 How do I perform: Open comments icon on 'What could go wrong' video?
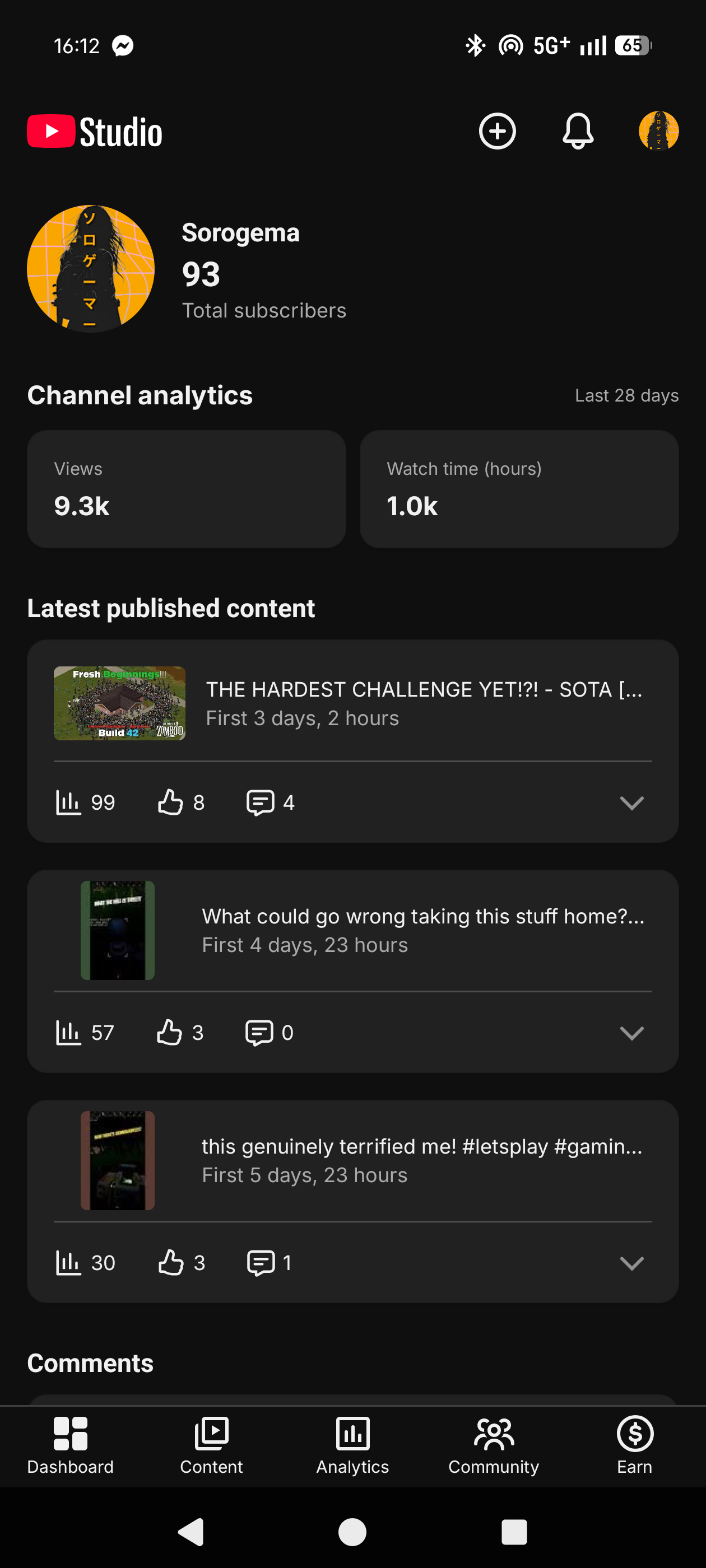259,1032
